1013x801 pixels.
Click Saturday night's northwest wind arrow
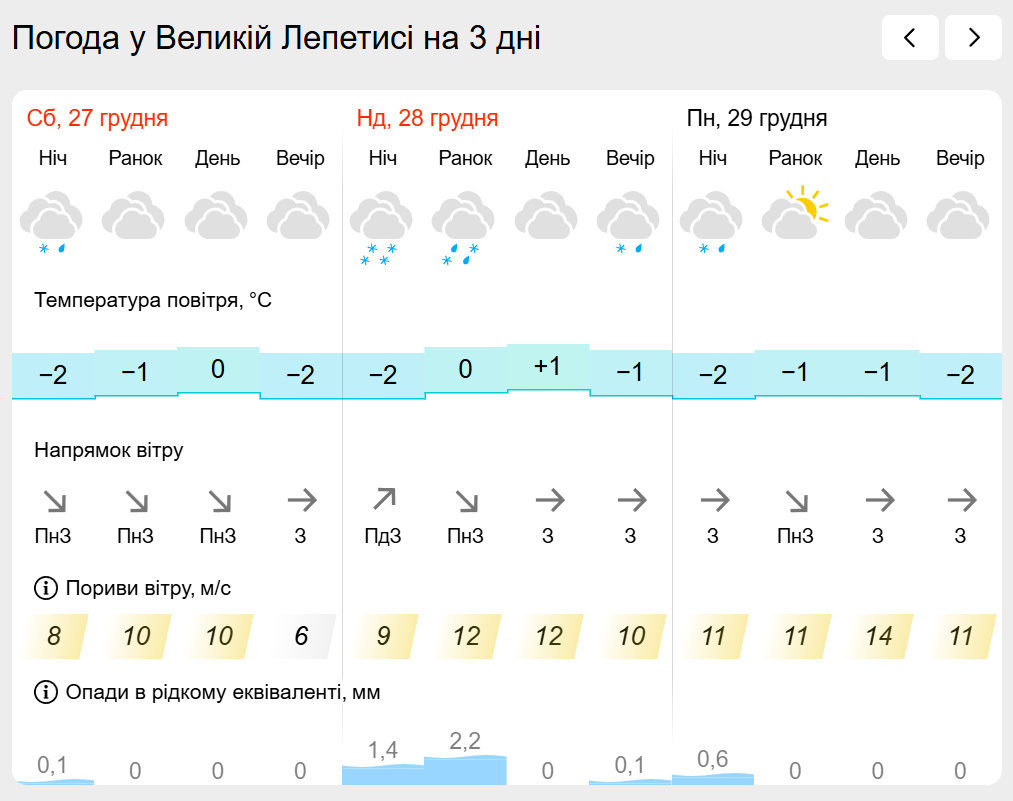[x=52, y=499]
